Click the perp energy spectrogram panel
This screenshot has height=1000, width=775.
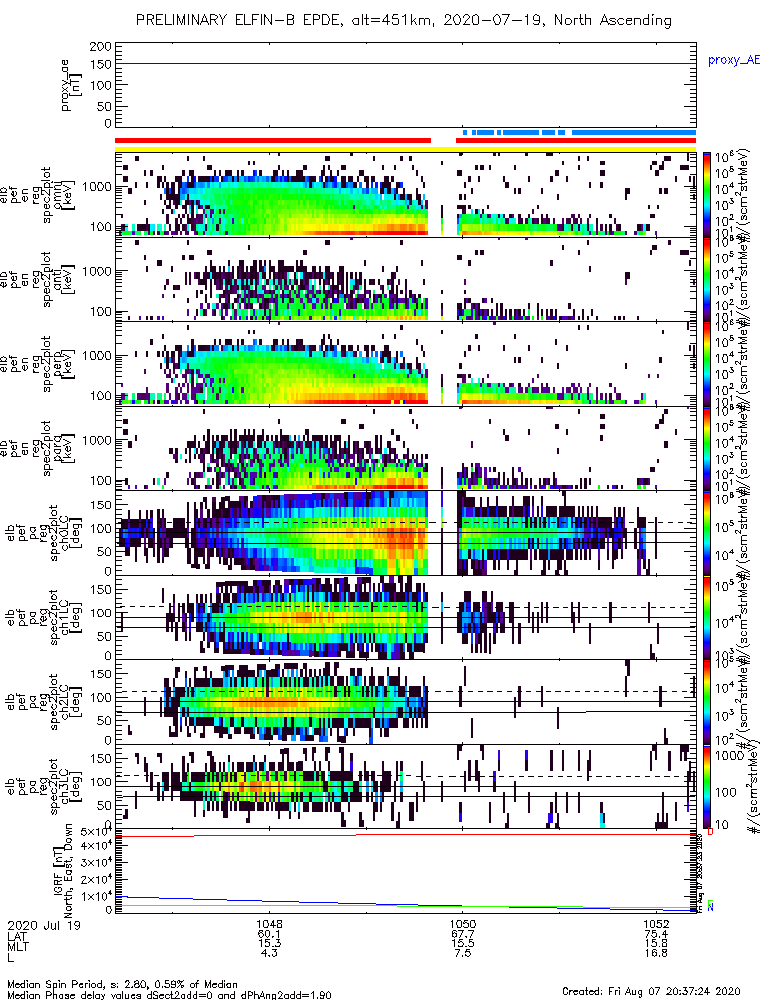coord(405,364)
